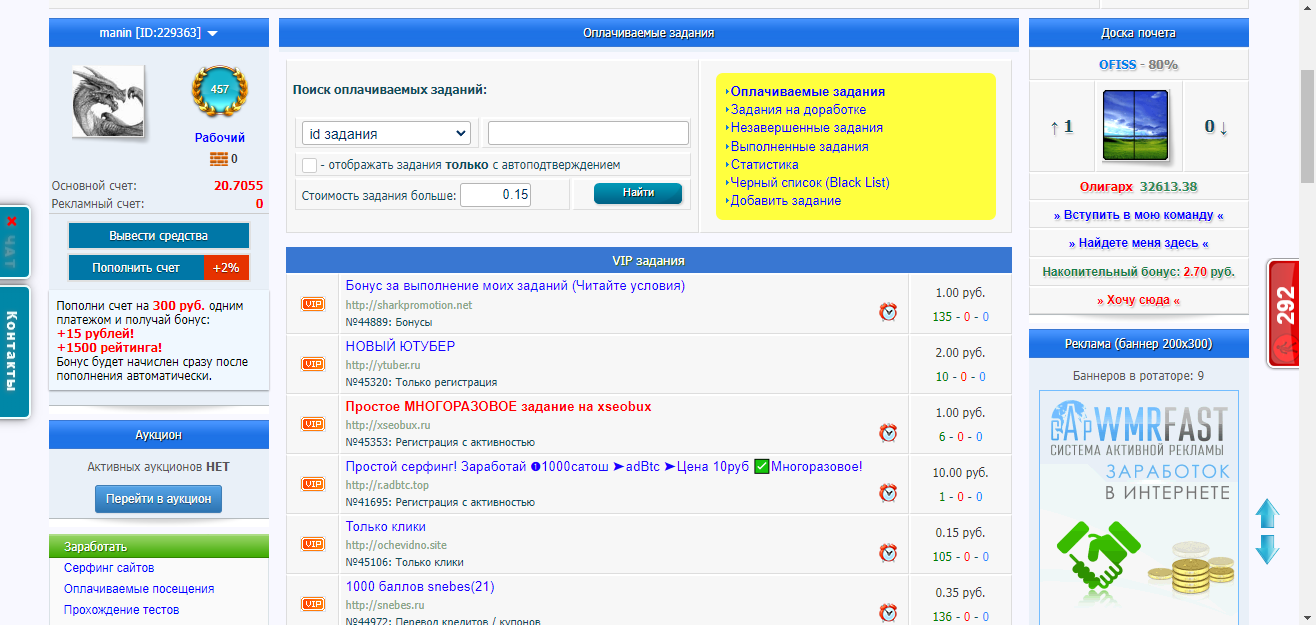Click the Перейти в аукцион button

pyautogui.click(x=159, y=498)
